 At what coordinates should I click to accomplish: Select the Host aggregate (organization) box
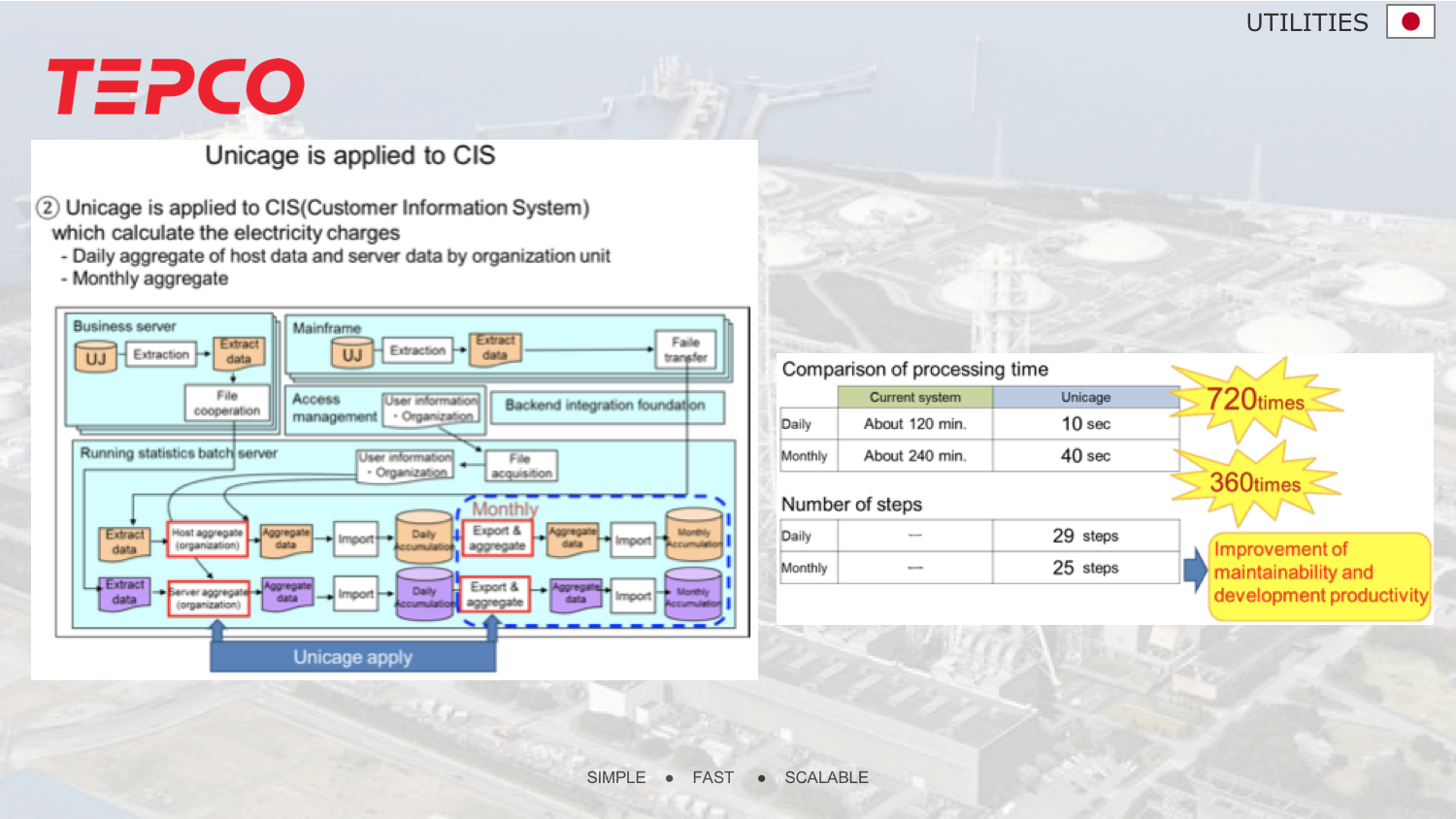point(207,539)
